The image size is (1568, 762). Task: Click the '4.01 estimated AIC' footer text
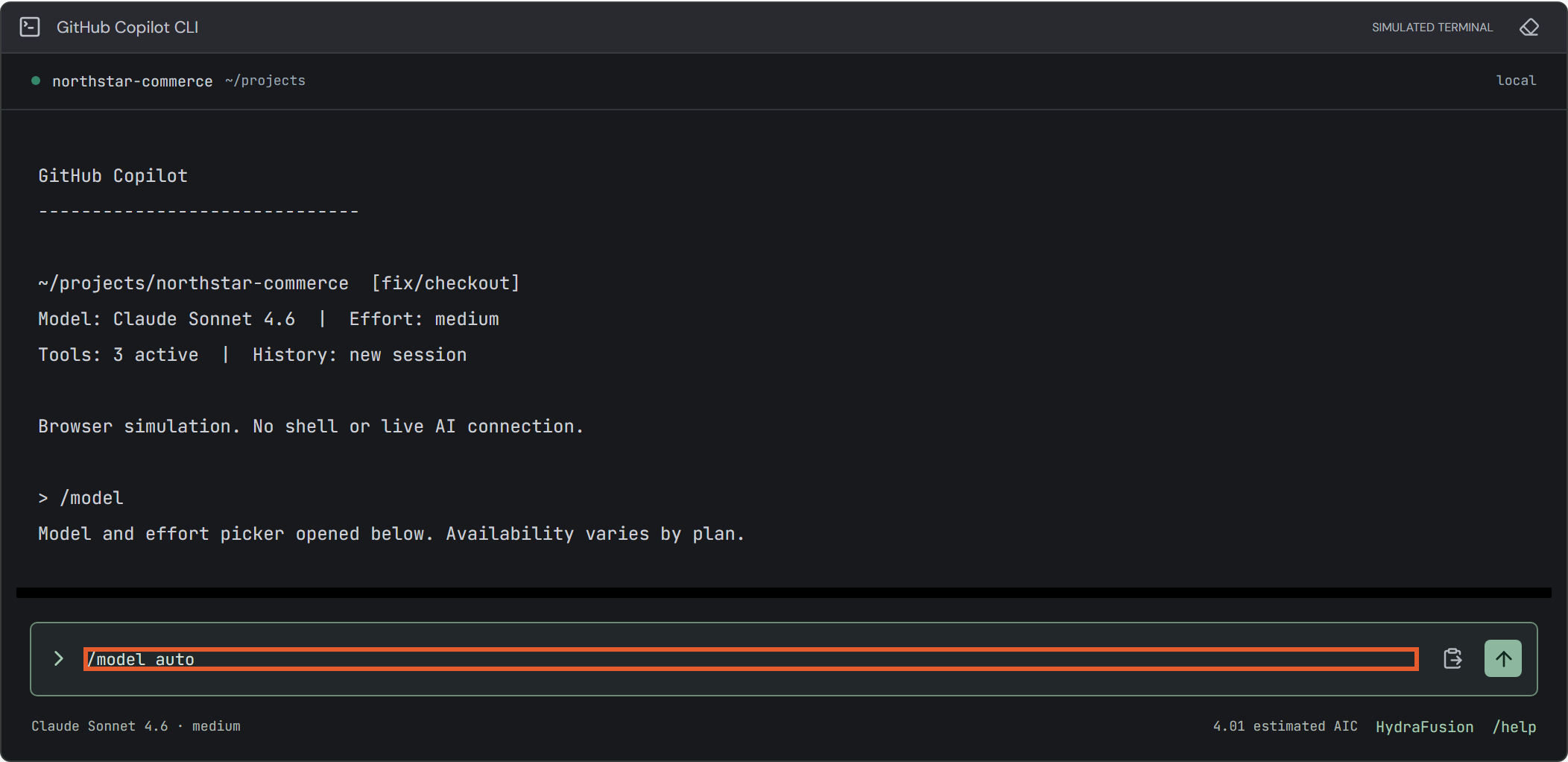point(1285,726)
